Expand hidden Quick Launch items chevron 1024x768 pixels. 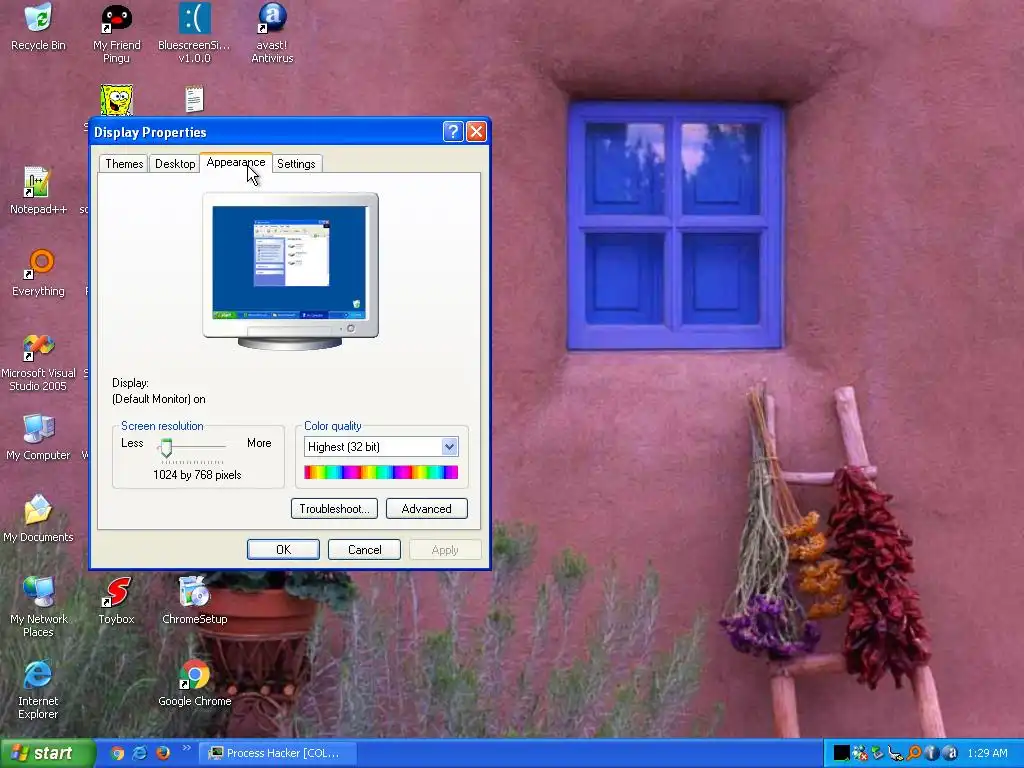186,748
